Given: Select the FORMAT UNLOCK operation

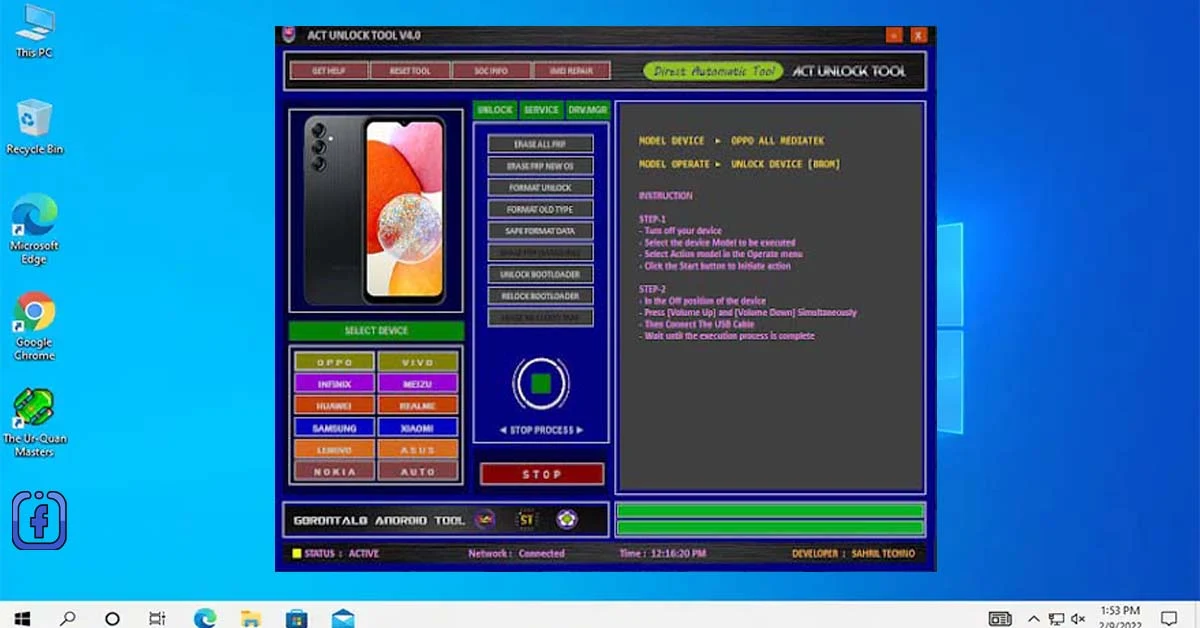Looking at the screenshot, I should pos(541,188).
